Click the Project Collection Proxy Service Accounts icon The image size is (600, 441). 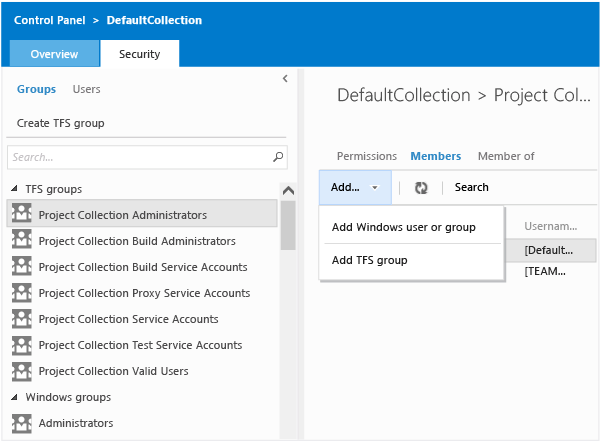(x=21, y=291)
